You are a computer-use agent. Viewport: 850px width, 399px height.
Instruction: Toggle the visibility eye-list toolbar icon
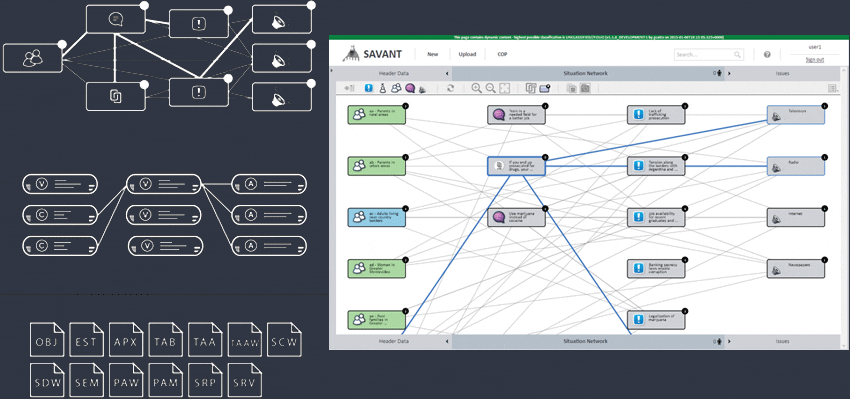coord(349,88)
